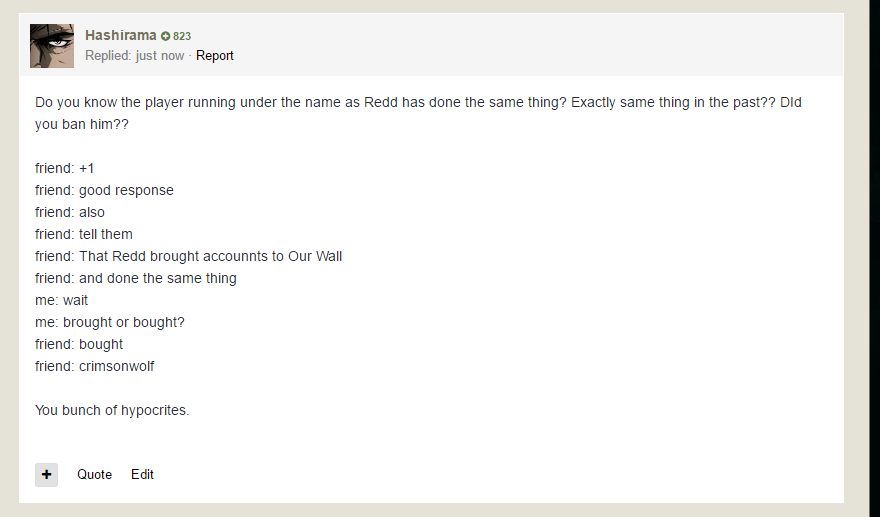Click the 823 reputation count
880x517 pixels.
coord(182,36)
